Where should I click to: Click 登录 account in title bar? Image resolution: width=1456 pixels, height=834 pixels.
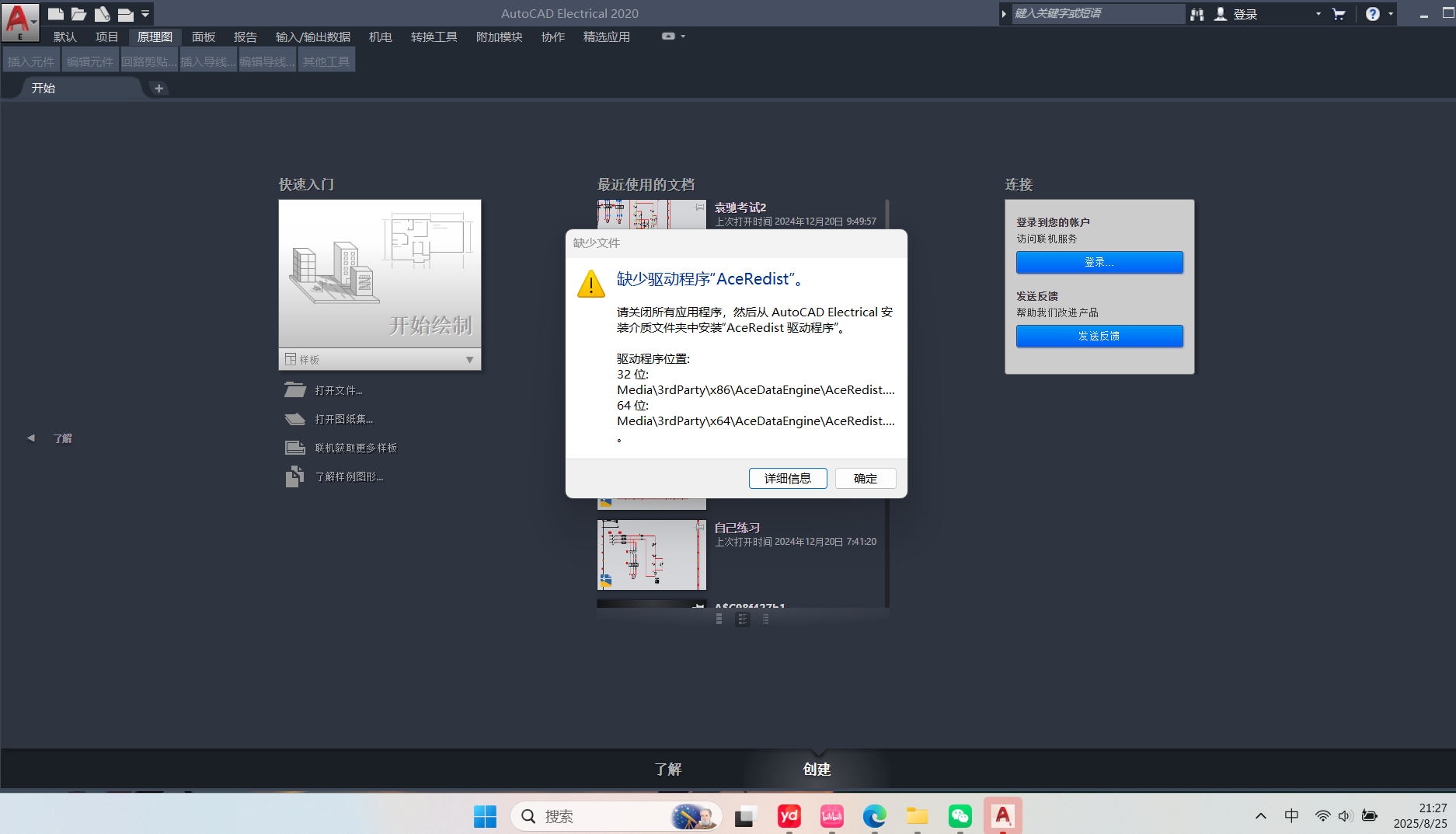point(1236,14)
